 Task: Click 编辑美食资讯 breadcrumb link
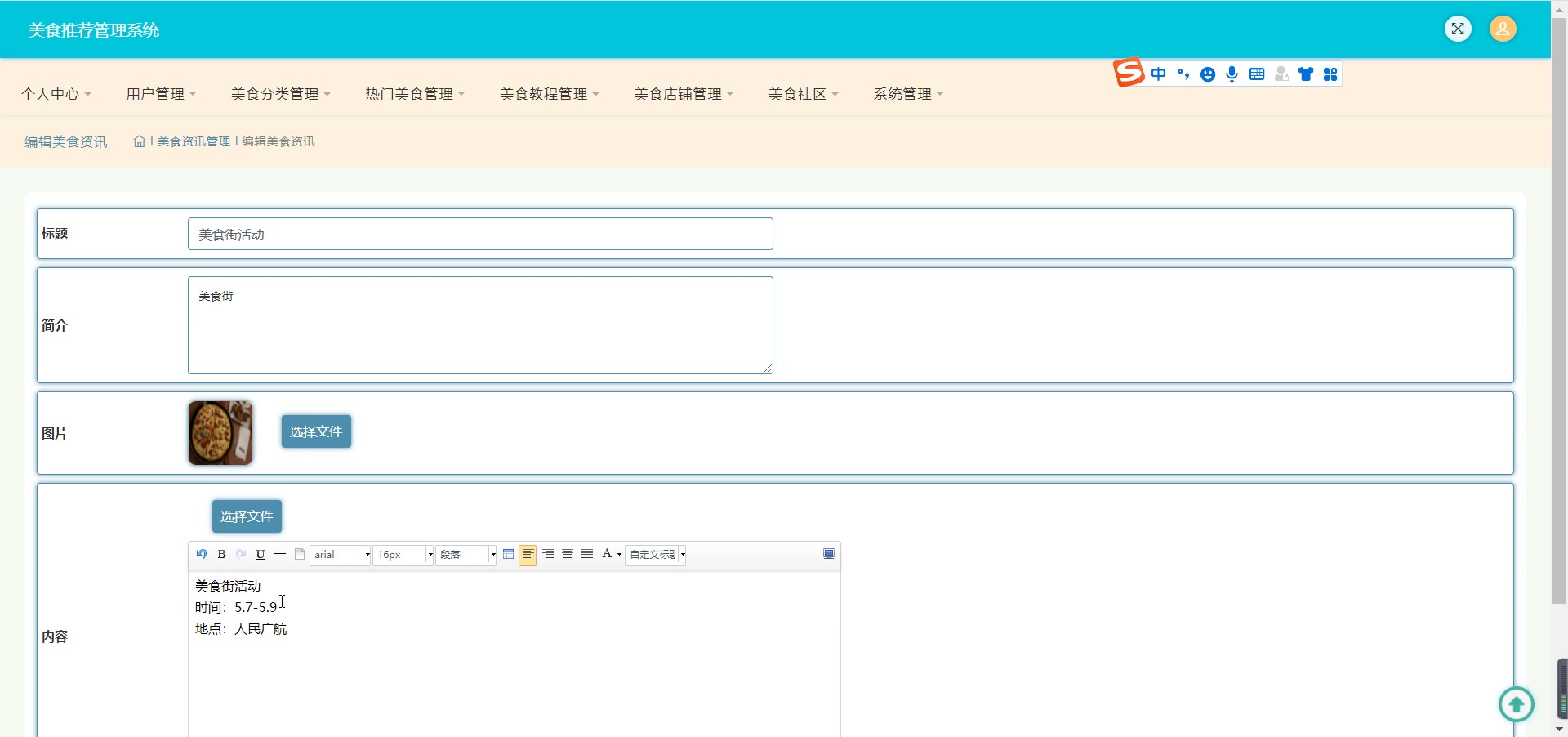(278, 141)
